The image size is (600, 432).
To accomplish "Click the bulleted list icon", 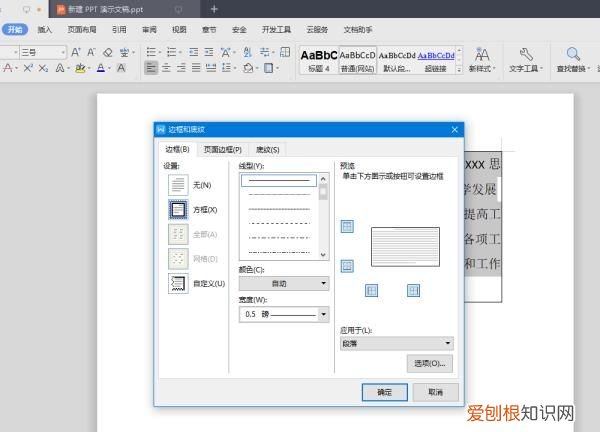I will point(151,52).
